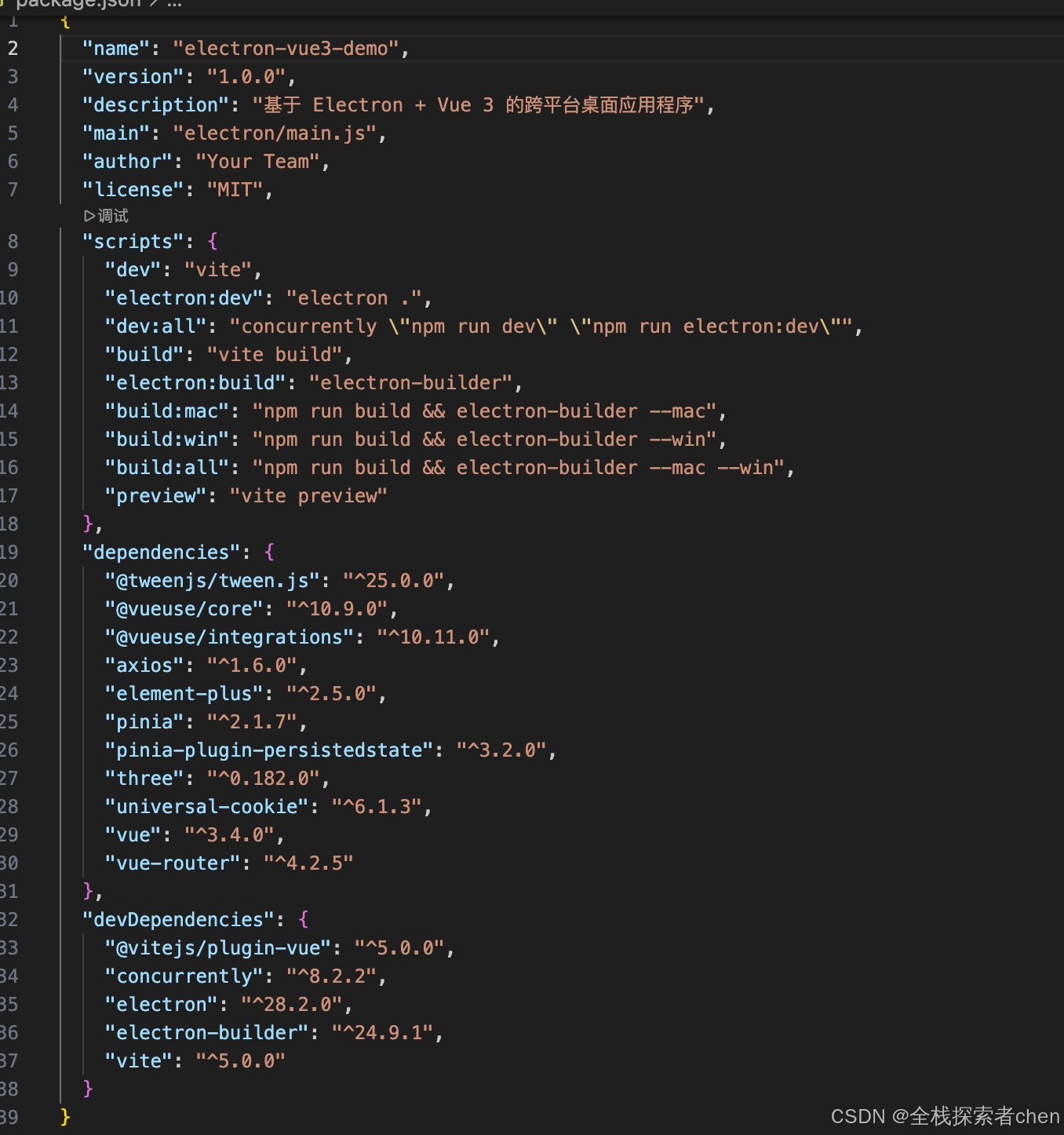Click the "concurrently" key in devDependencies

tap(184, 976)
